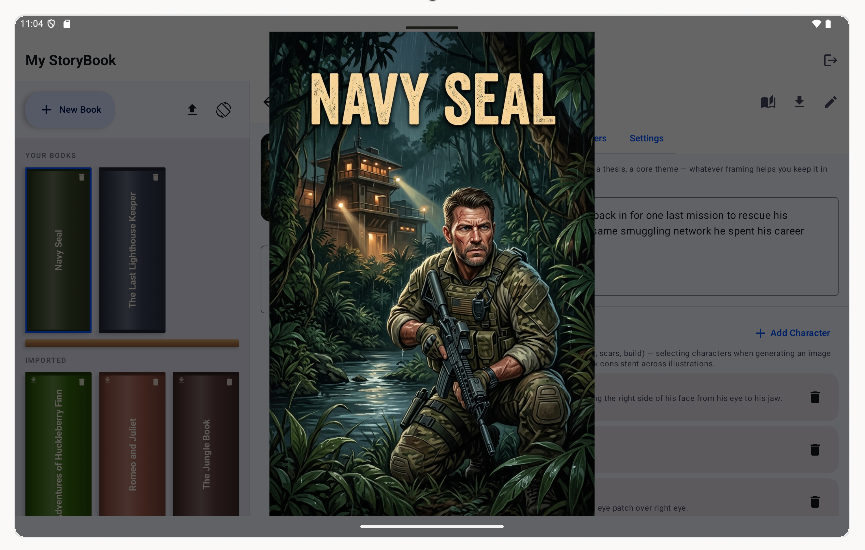Click the download icon on The Jungle Book
Viewport: 865px width, 550px height.
[181, 380]
